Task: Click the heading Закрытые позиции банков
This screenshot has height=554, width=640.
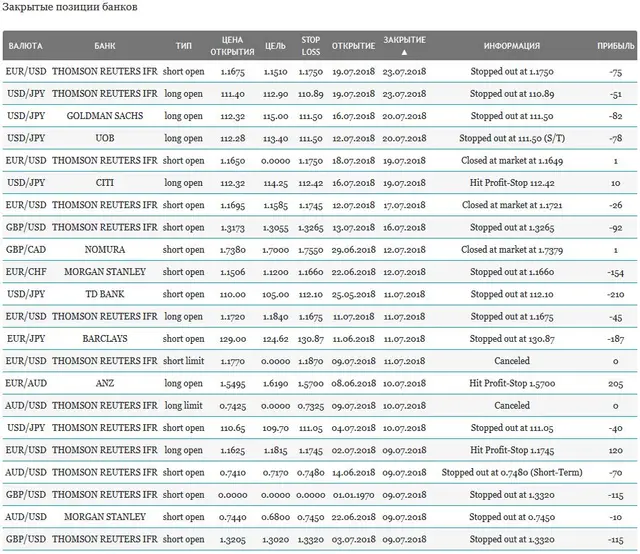Action: coord(69,7)
